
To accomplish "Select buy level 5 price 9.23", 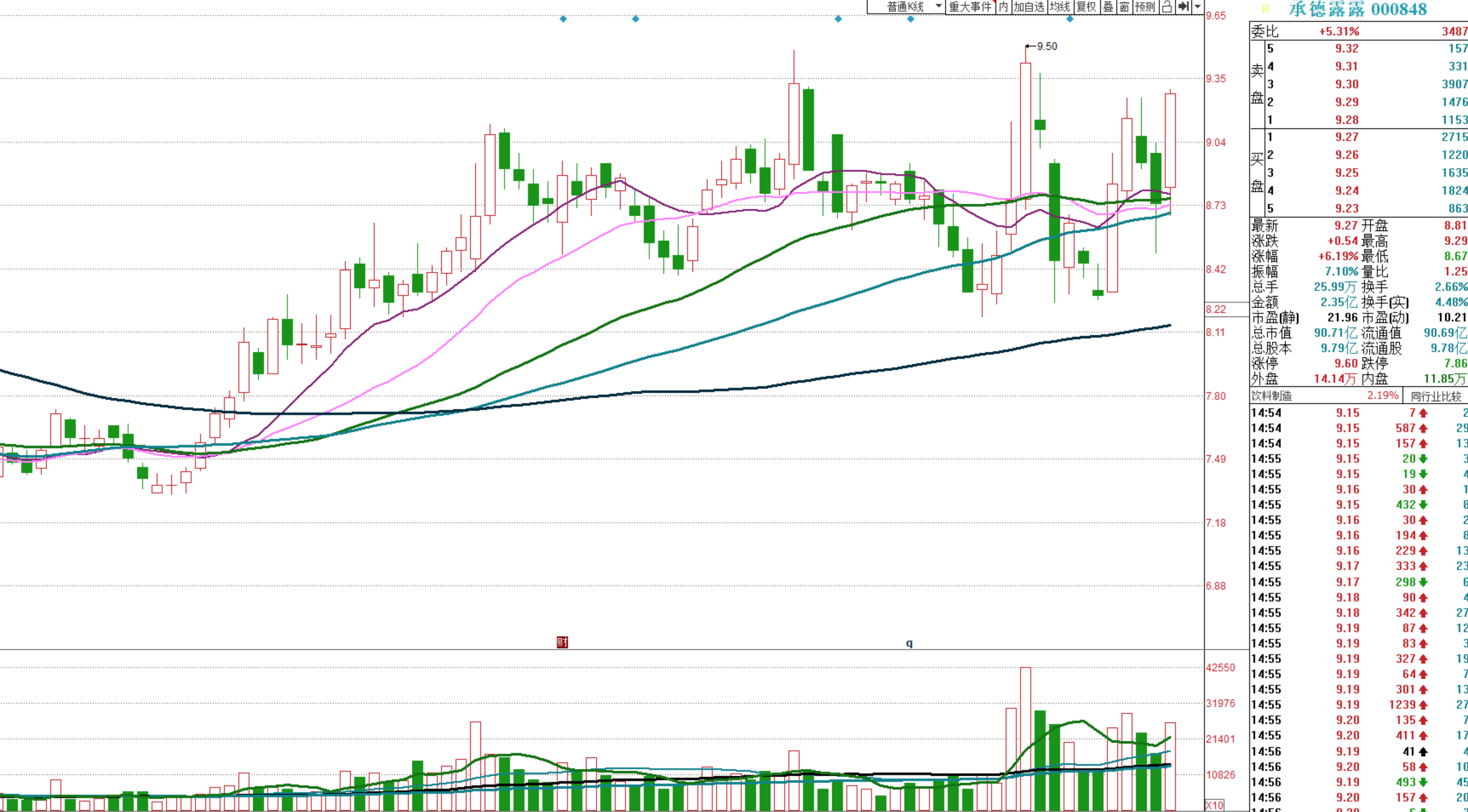I will point(1347,209).
